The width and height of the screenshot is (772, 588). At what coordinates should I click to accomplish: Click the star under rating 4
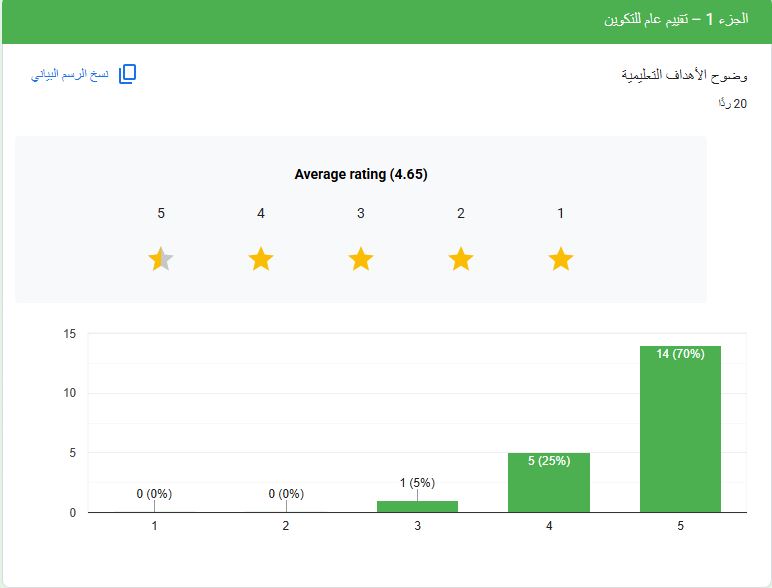point(261,260)
